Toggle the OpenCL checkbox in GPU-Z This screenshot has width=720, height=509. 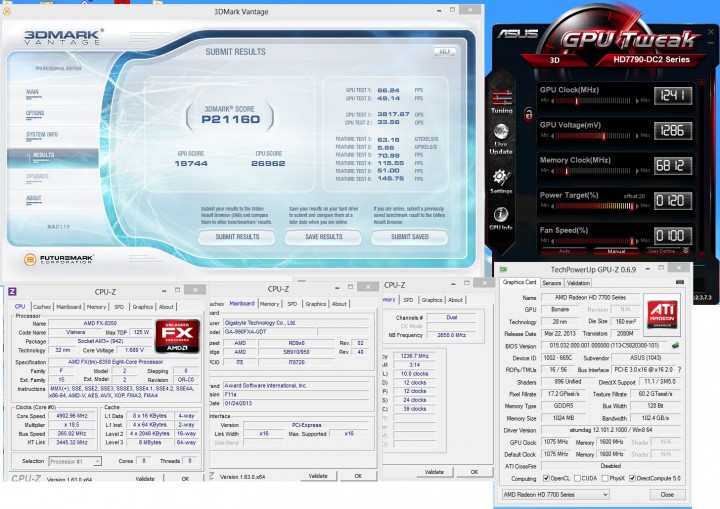tap(546, 478)
